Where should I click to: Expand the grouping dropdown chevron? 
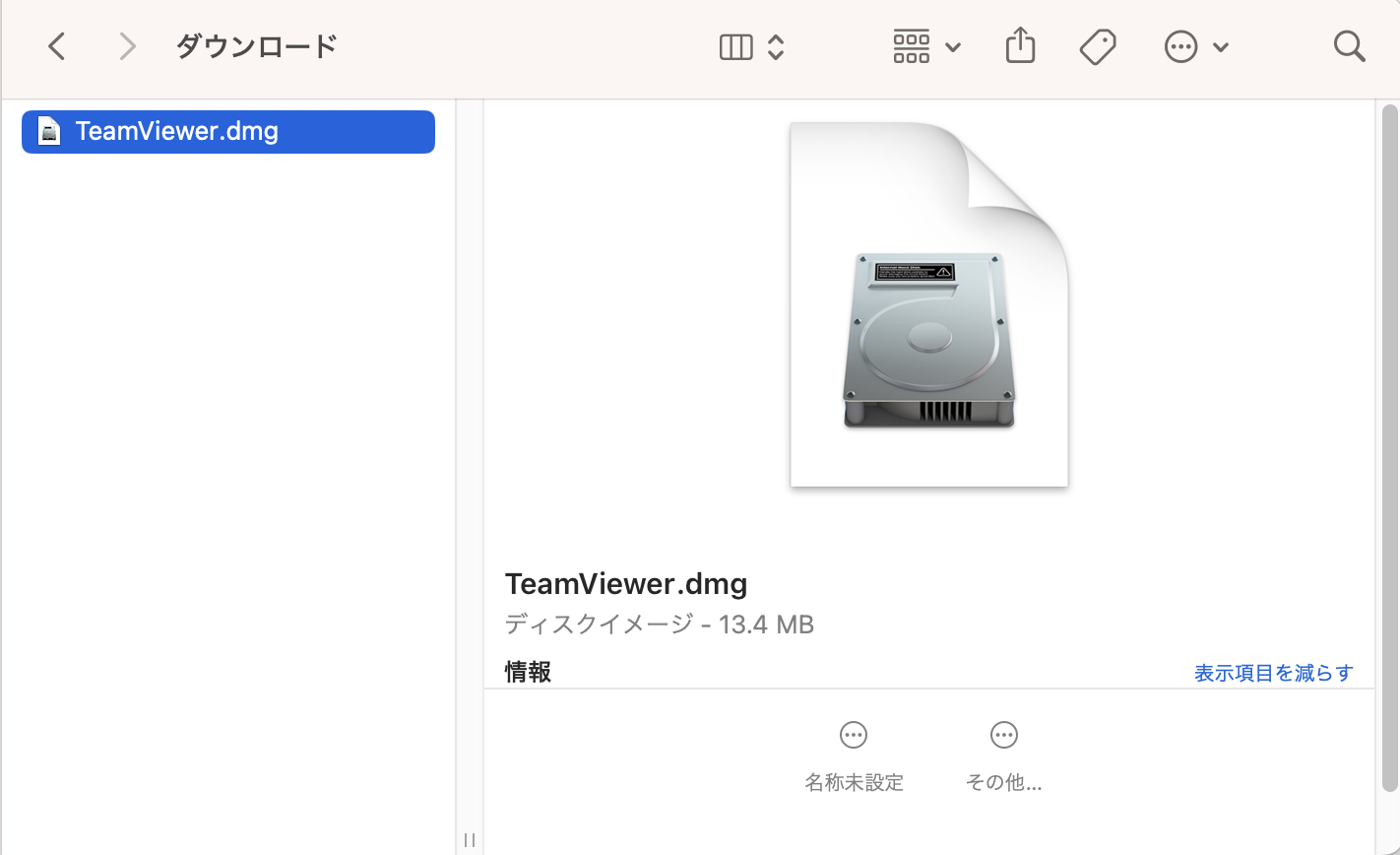click(952, 47)
